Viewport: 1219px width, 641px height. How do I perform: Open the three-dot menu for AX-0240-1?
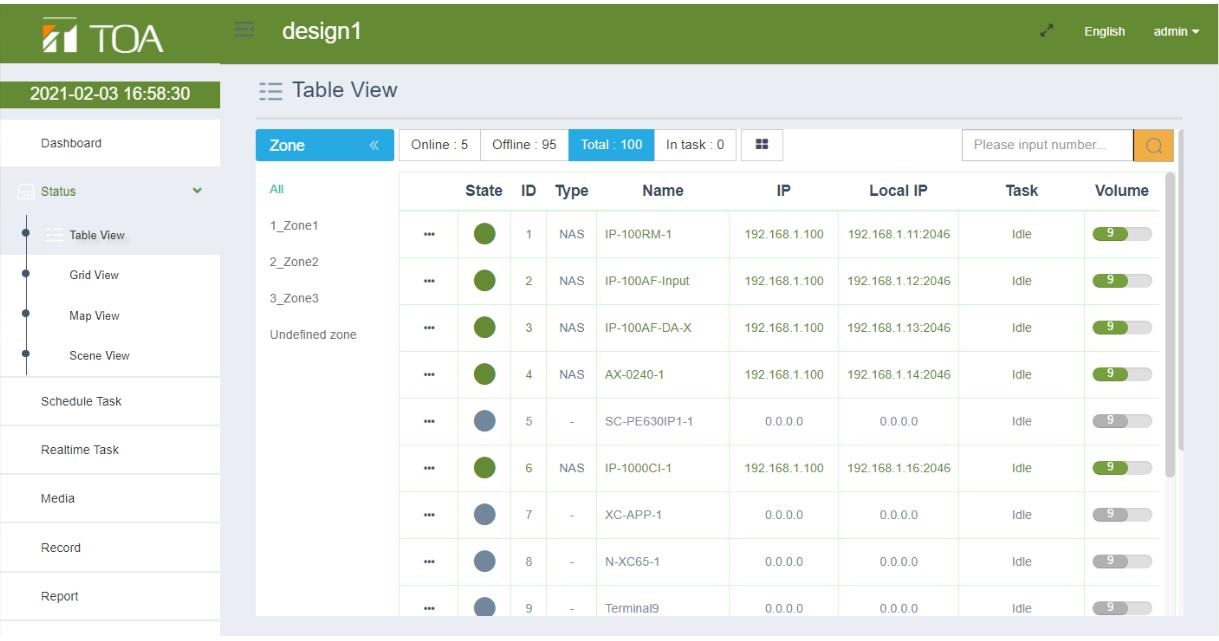pyautogui.click(x=429, y=375)
